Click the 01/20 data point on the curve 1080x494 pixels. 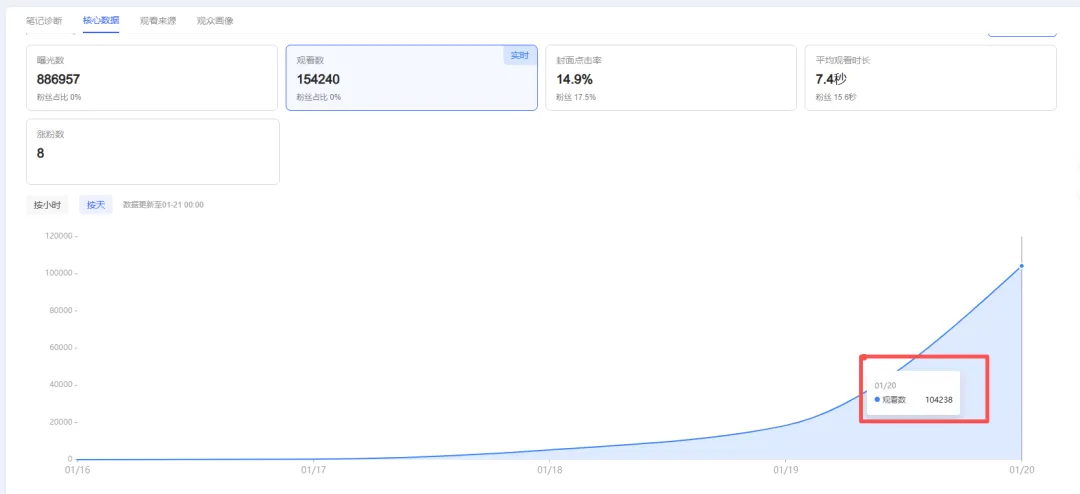click(1021, 266)
